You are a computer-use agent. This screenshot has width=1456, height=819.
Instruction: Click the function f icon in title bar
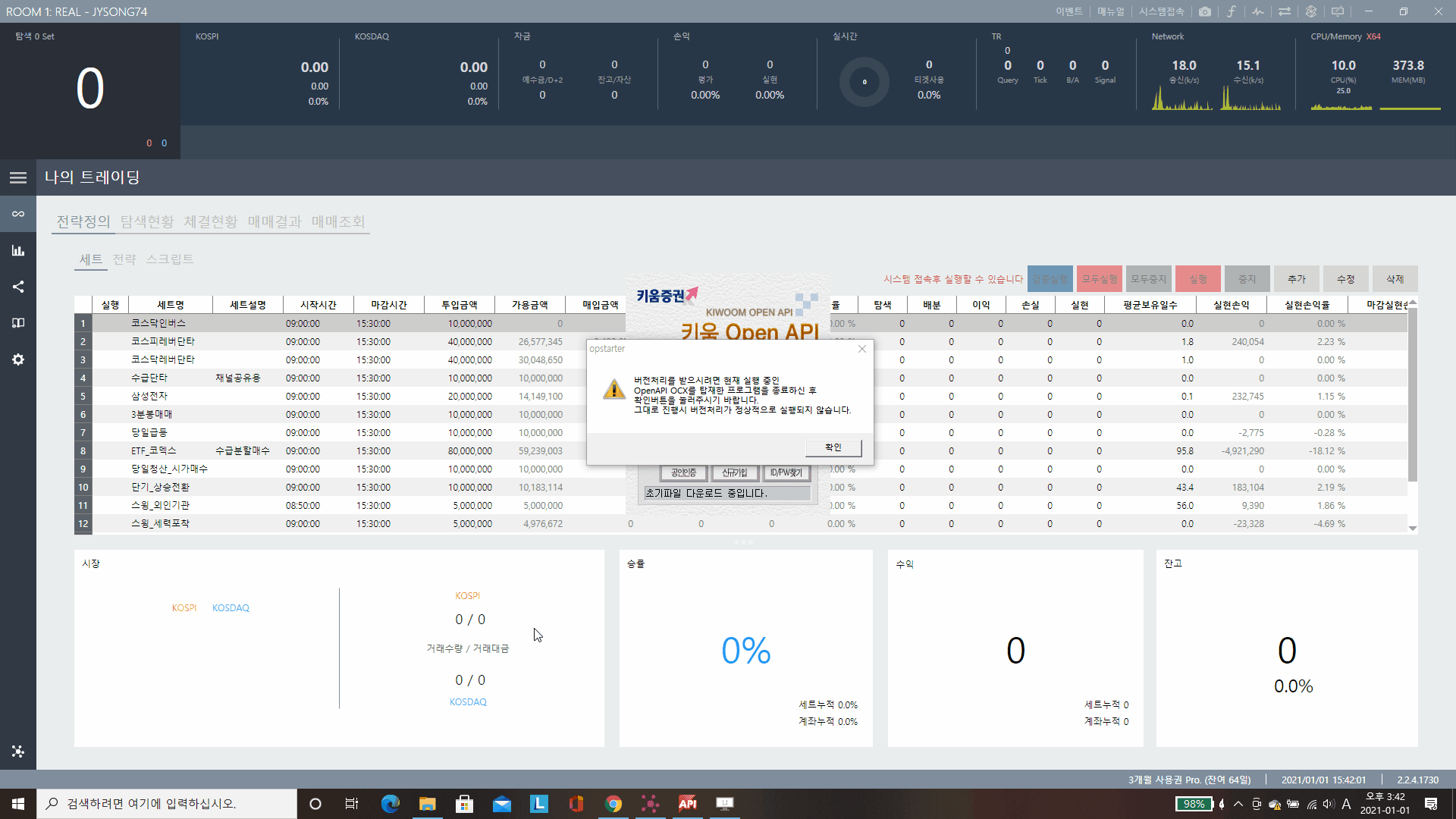point(1231,11)
